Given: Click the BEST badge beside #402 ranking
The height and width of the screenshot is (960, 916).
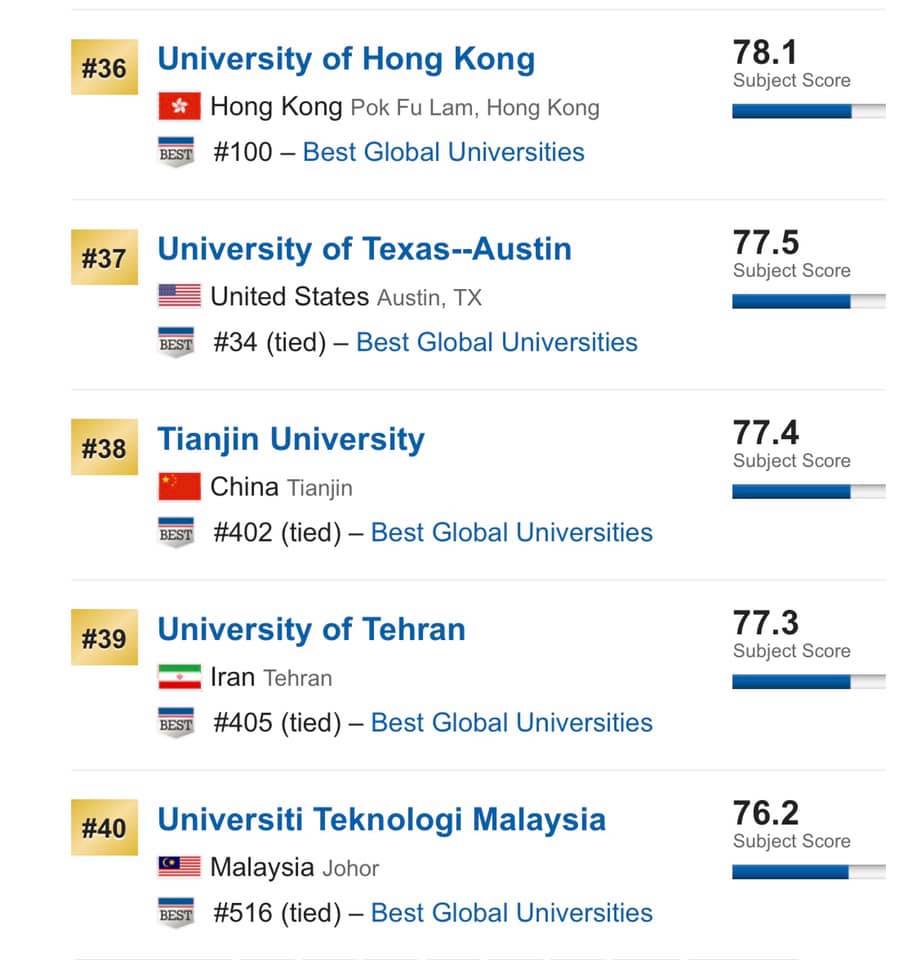Looking at the screenshot, I should click(176, 532).
